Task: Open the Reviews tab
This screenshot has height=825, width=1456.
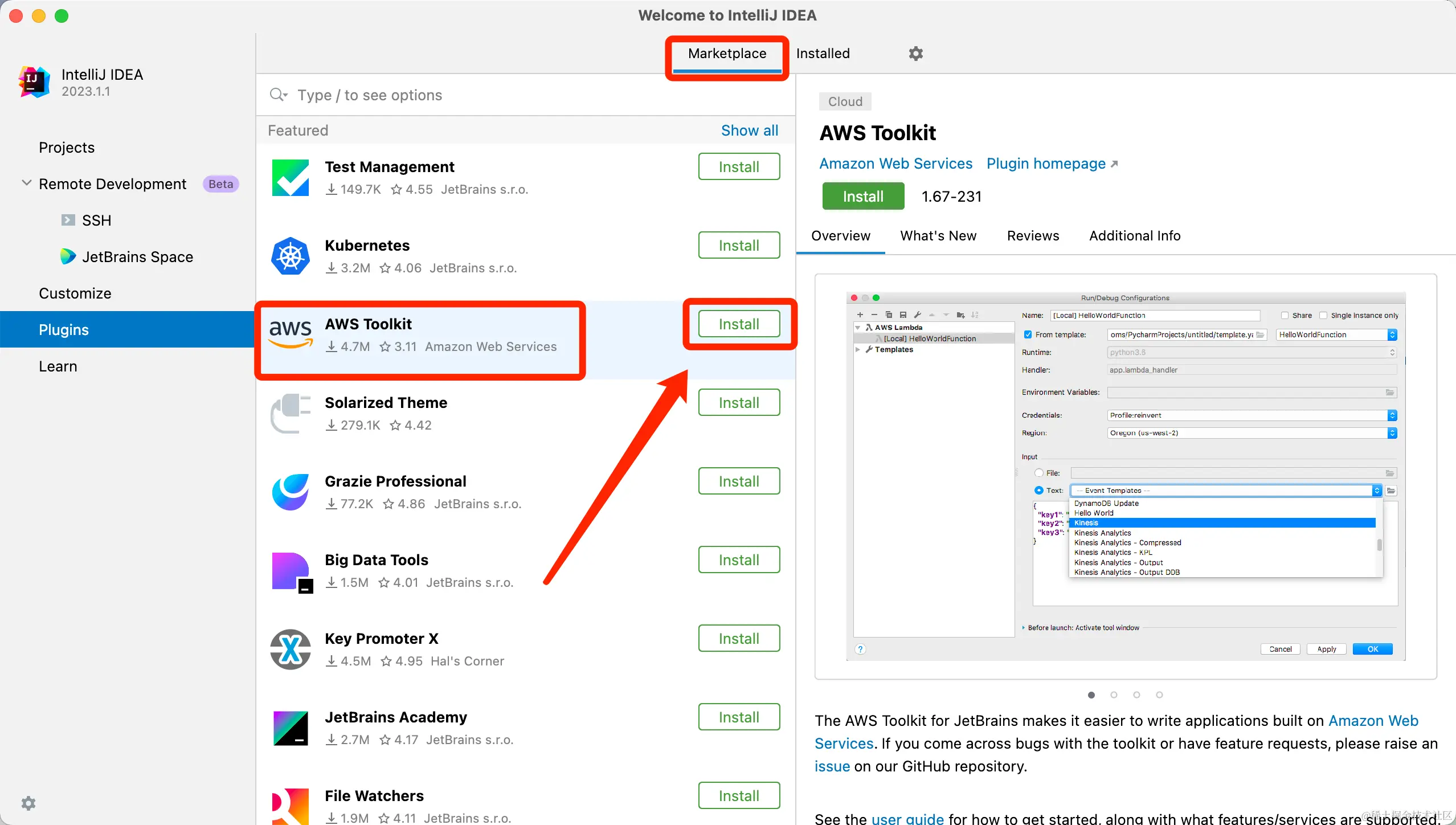Action: coord(1033,236)
